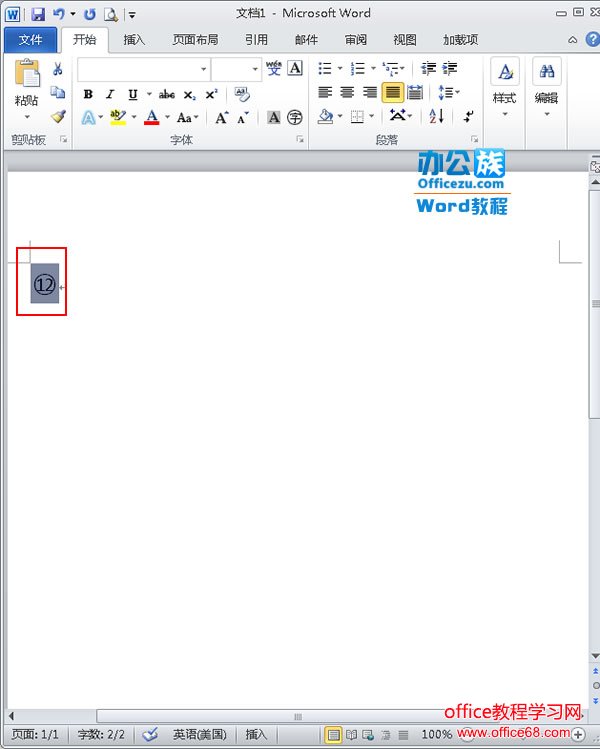This screenshot has height=749, width=600.
Task: Switch to the 审阅 tab
Action: click(x=356, y=40)
